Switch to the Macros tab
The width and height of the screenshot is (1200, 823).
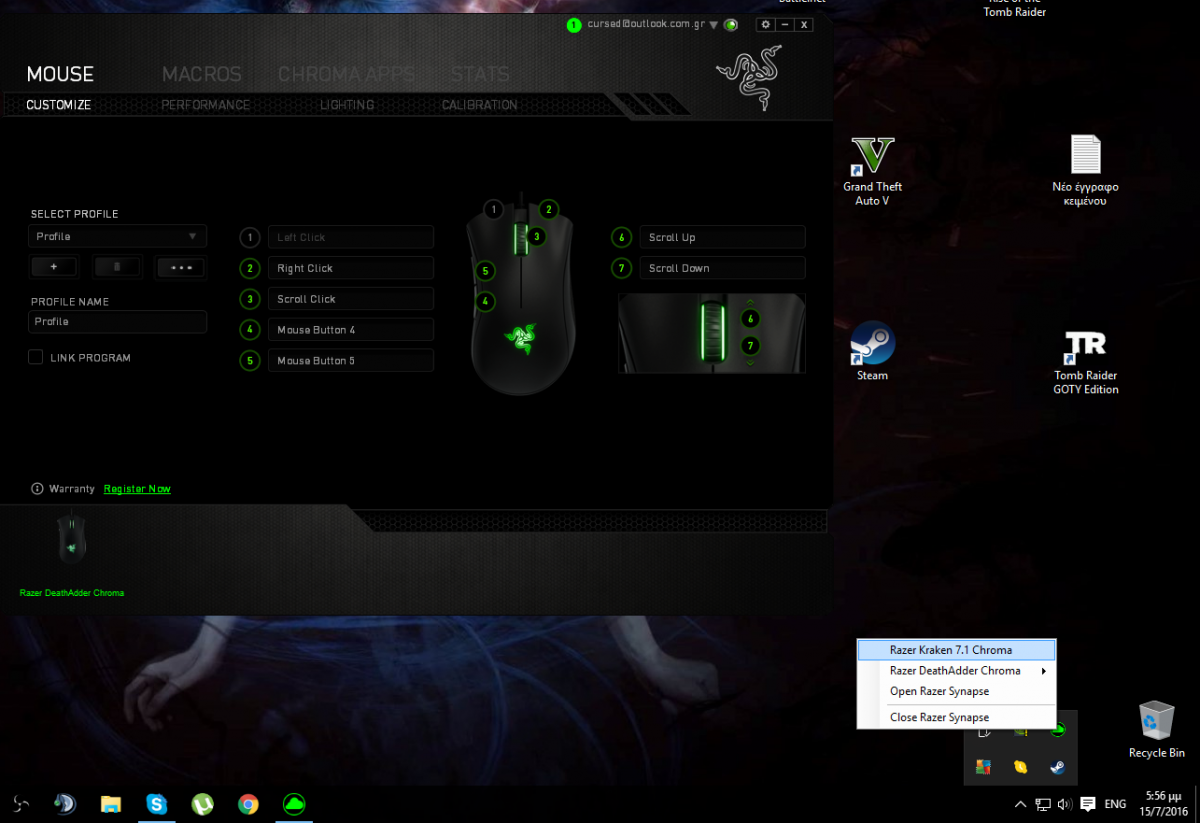click(202, 74)
